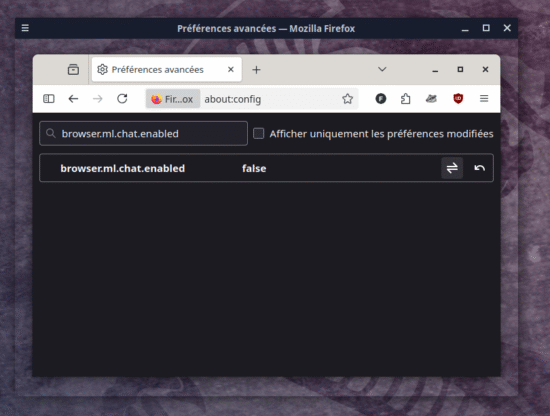Click the about:config address text
The height and width of the screenshot is (416, 550).
[233, 99]
